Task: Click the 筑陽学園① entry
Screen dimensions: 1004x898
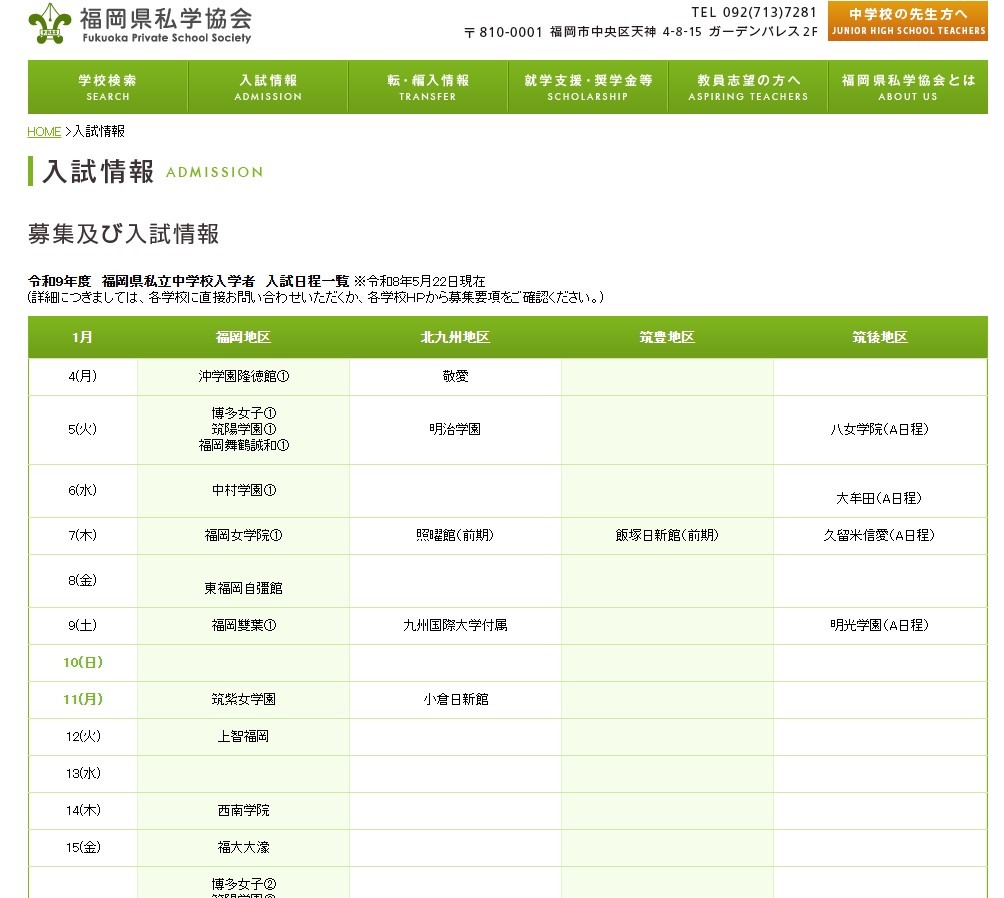Action: [243, 429]
